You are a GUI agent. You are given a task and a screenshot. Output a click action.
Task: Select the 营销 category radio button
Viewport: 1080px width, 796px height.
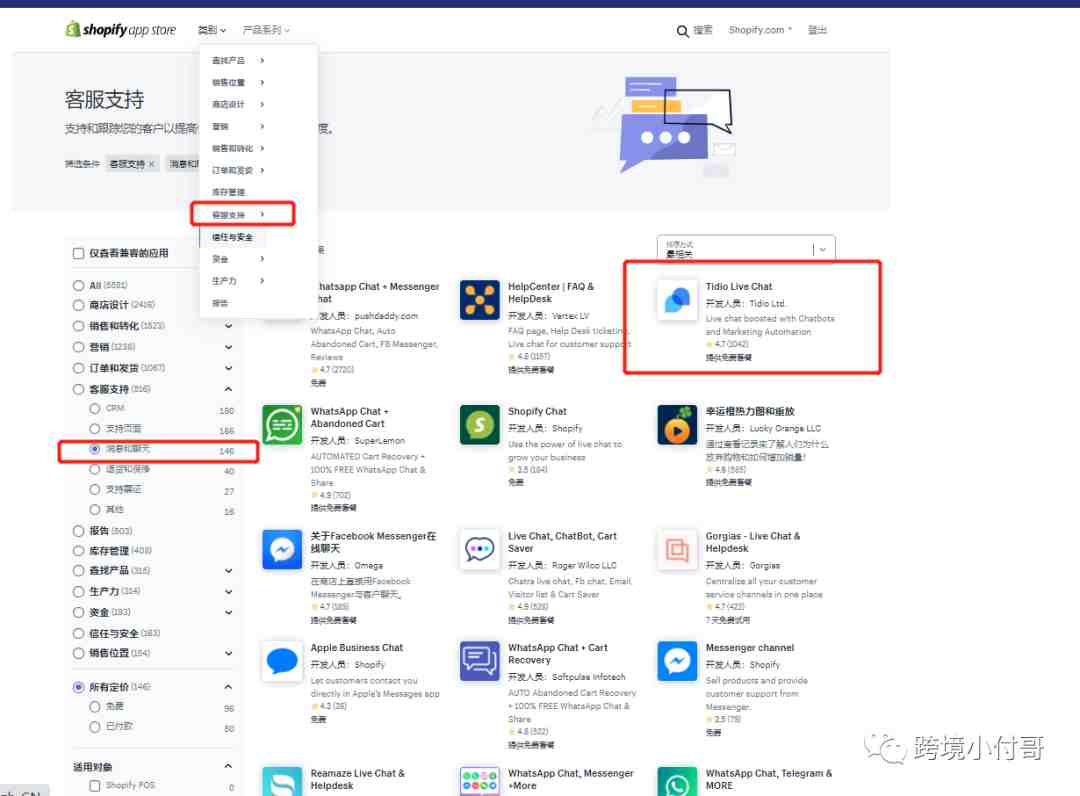point(79,347)
